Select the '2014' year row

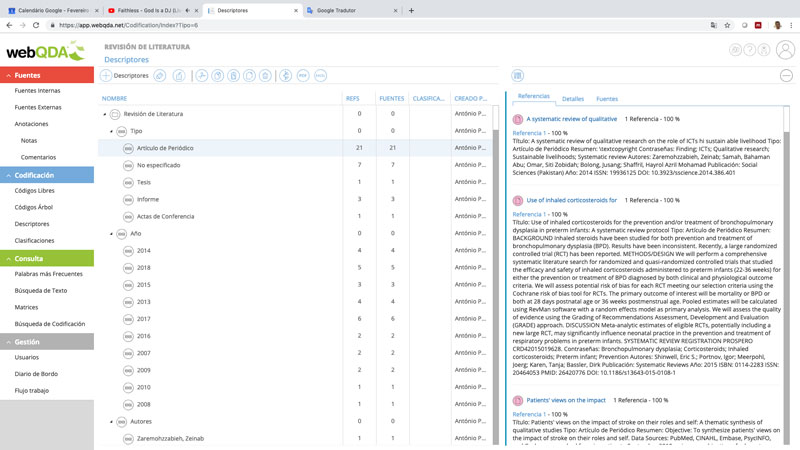tap(296, 251)
